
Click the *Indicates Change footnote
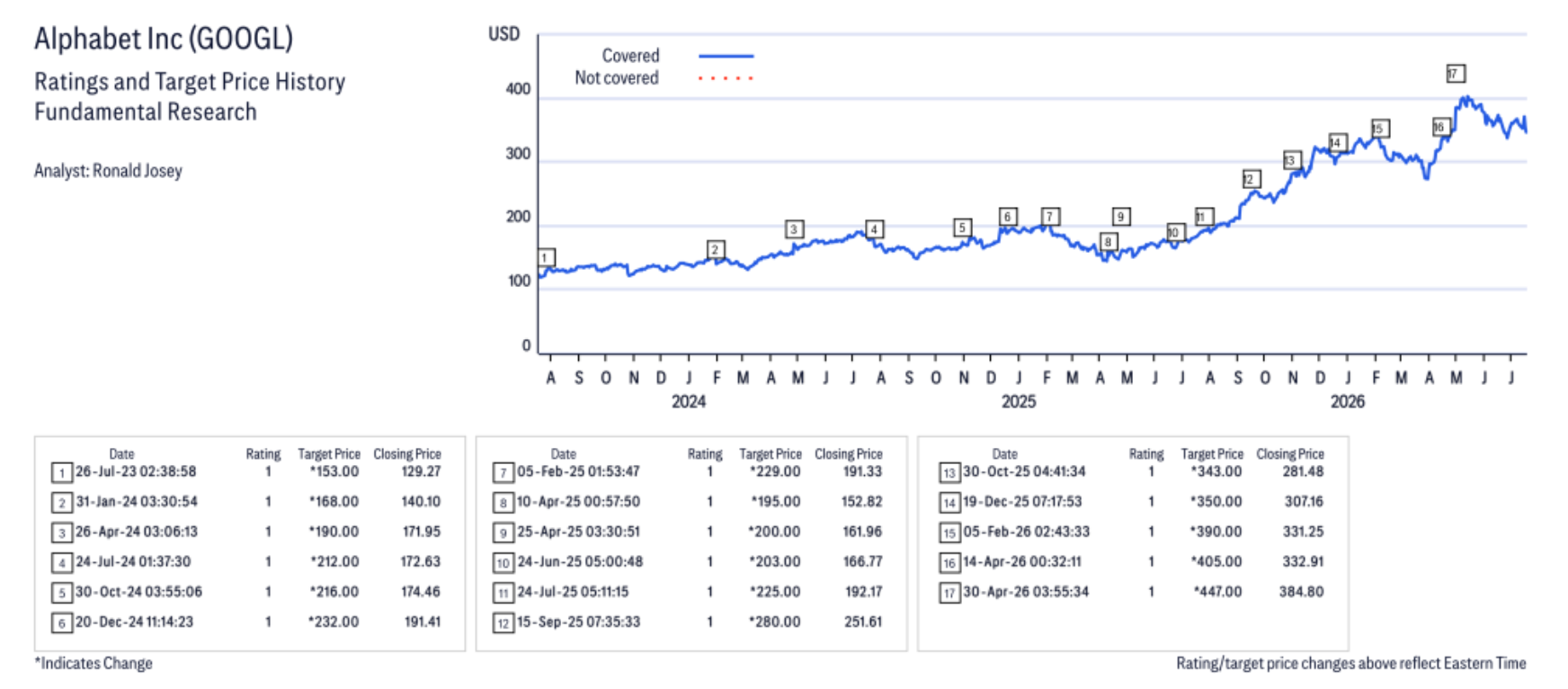tap(94, 664)
